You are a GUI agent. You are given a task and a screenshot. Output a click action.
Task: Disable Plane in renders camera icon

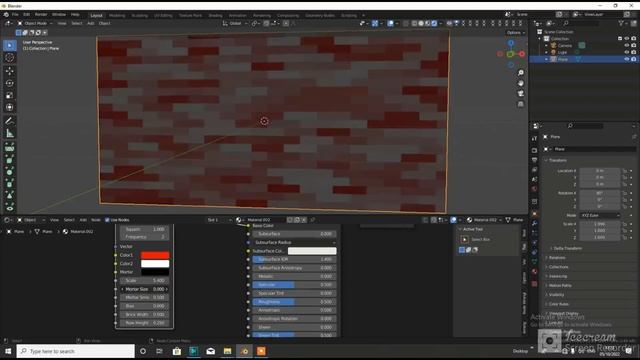click(633, 59)
